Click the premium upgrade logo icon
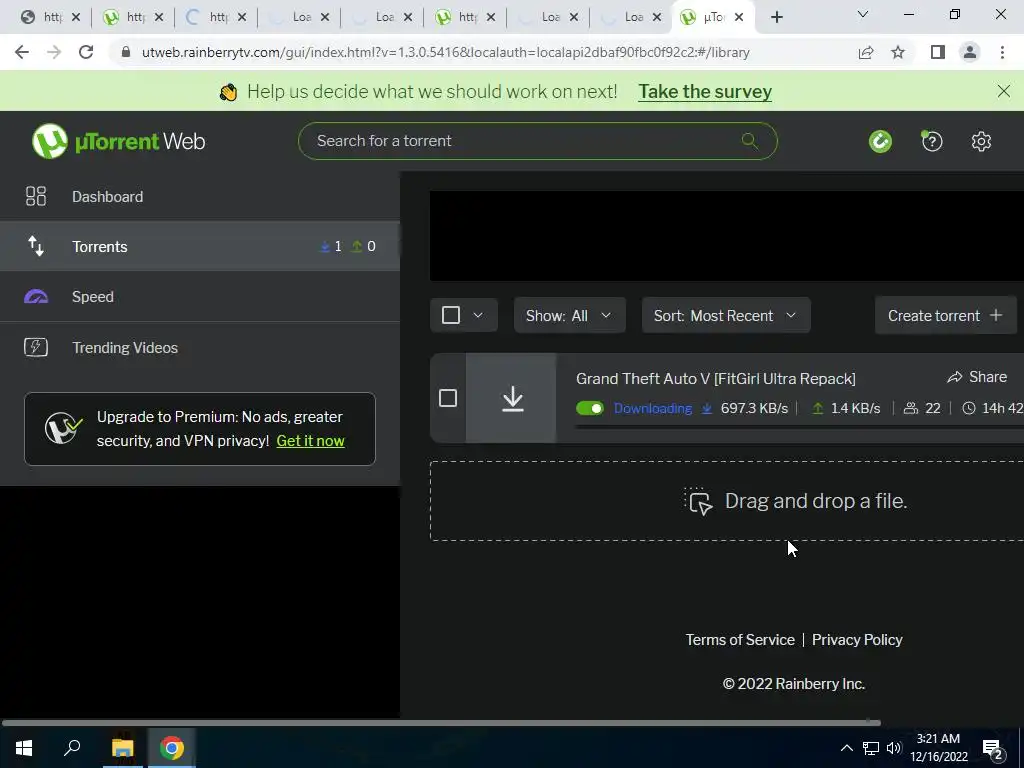 pos(63,428)
